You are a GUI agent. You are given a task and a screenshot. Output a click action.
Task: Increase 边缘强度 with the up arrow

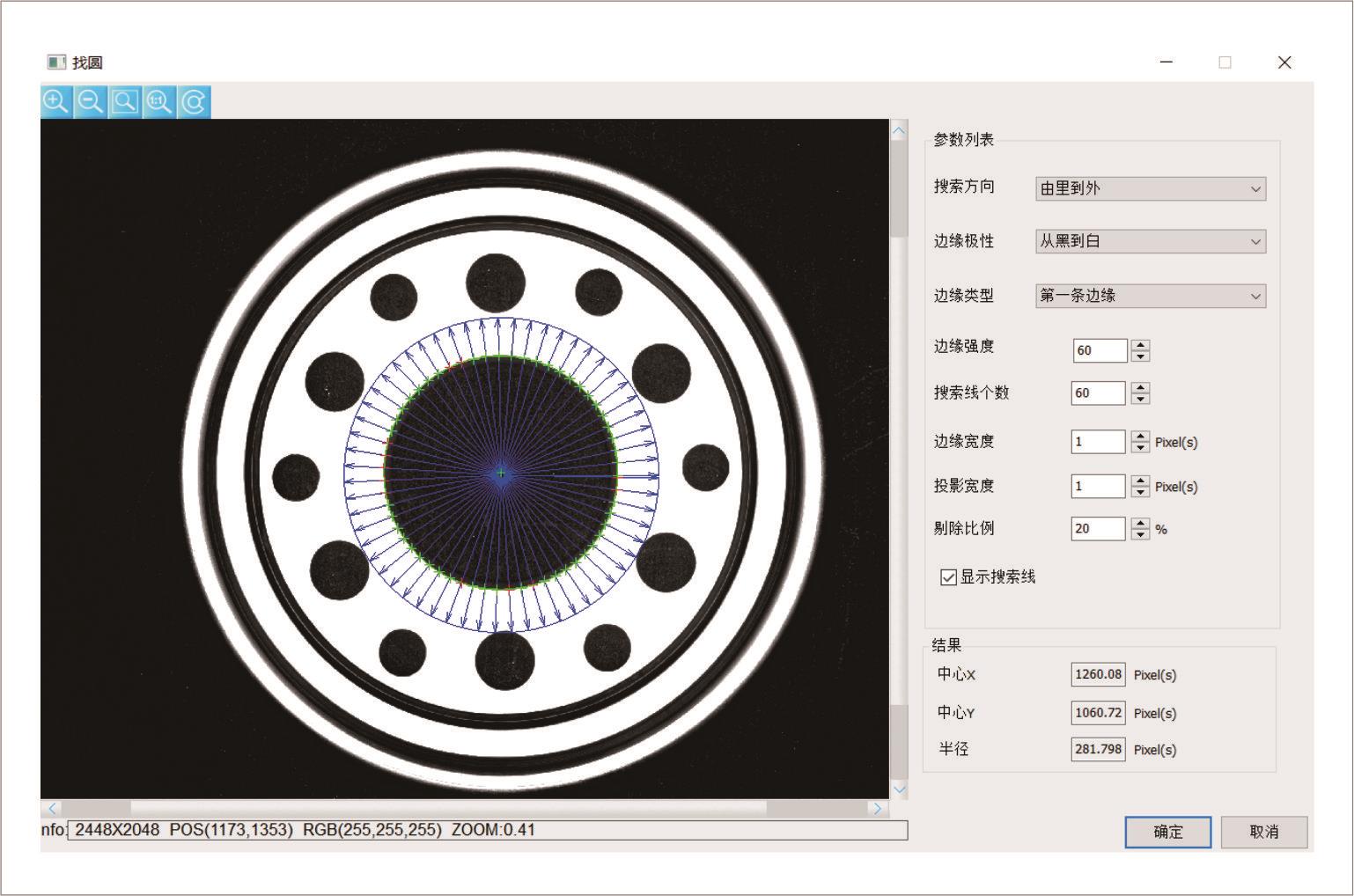(1140, 345)
